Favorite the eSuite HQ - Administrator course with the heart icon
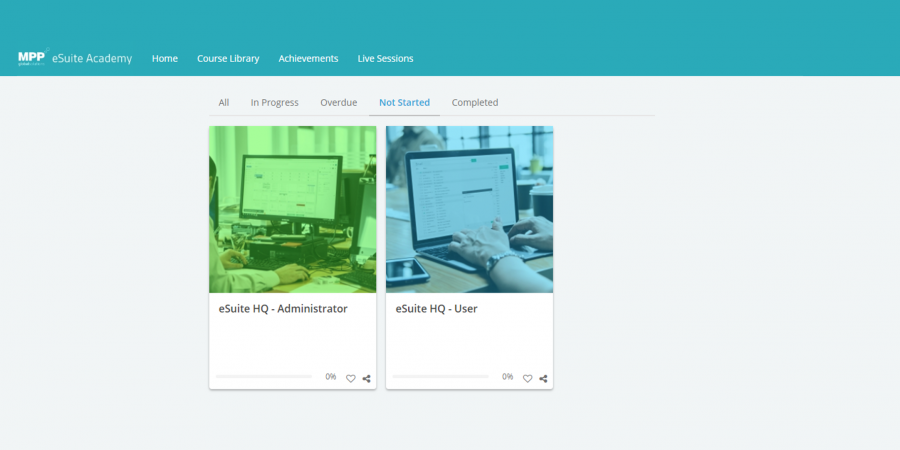 [351, 378]
